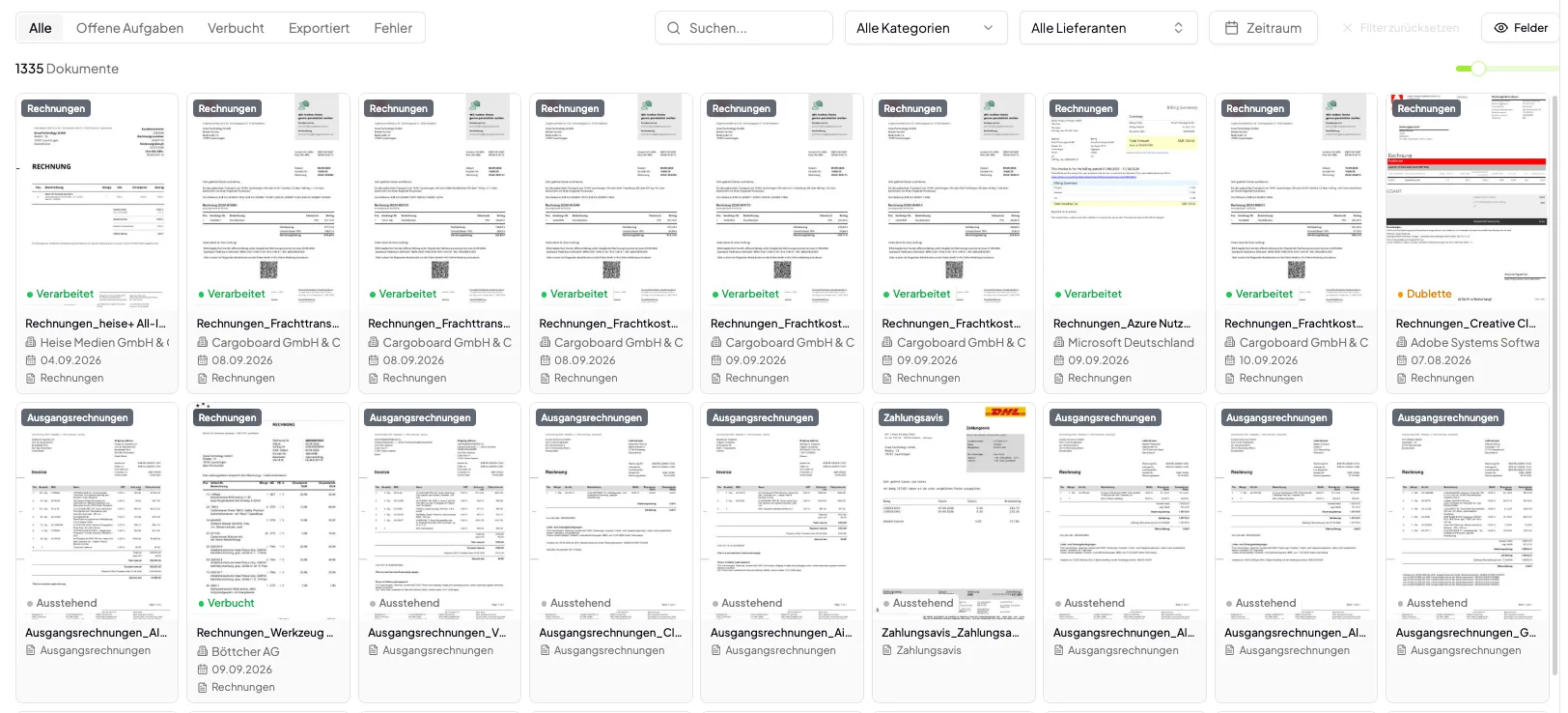This screenshot has height=713, width=1568.
Task: Click the calendar icon in Zeitraum button
Action: tap(1232, 28)
